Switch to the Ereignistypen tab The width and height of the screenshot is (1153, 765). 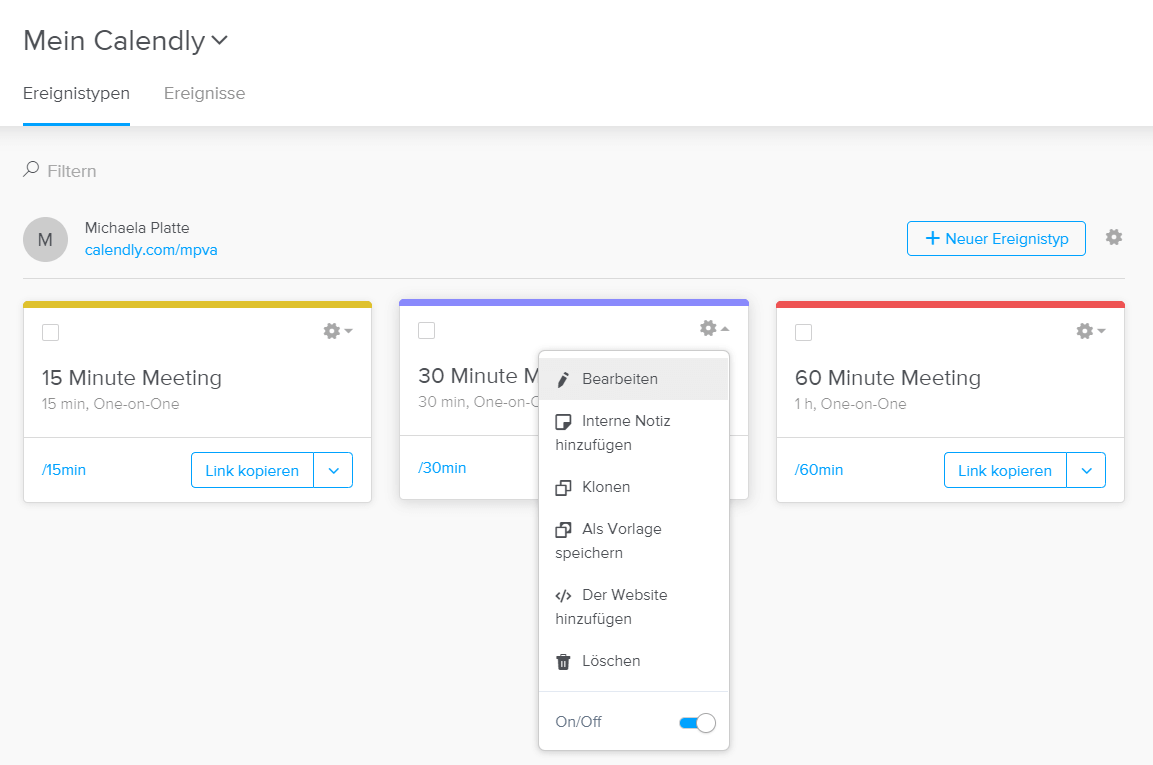click(x=76, y=93)
